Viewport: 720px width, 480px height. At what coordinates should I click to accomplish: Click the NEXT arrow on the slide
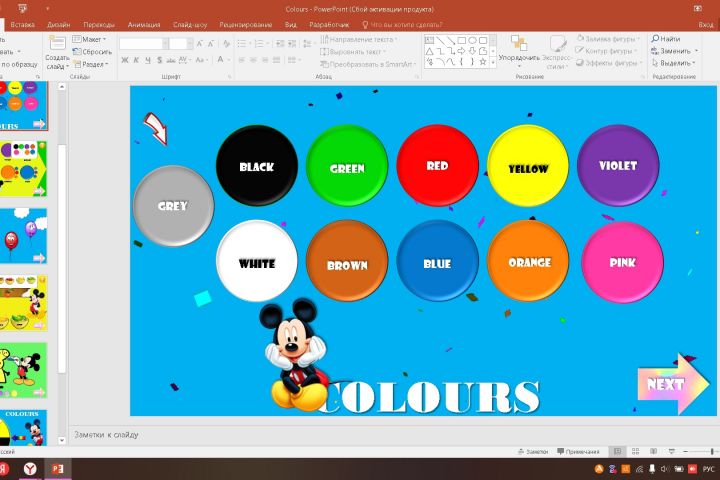coord(673,384)
